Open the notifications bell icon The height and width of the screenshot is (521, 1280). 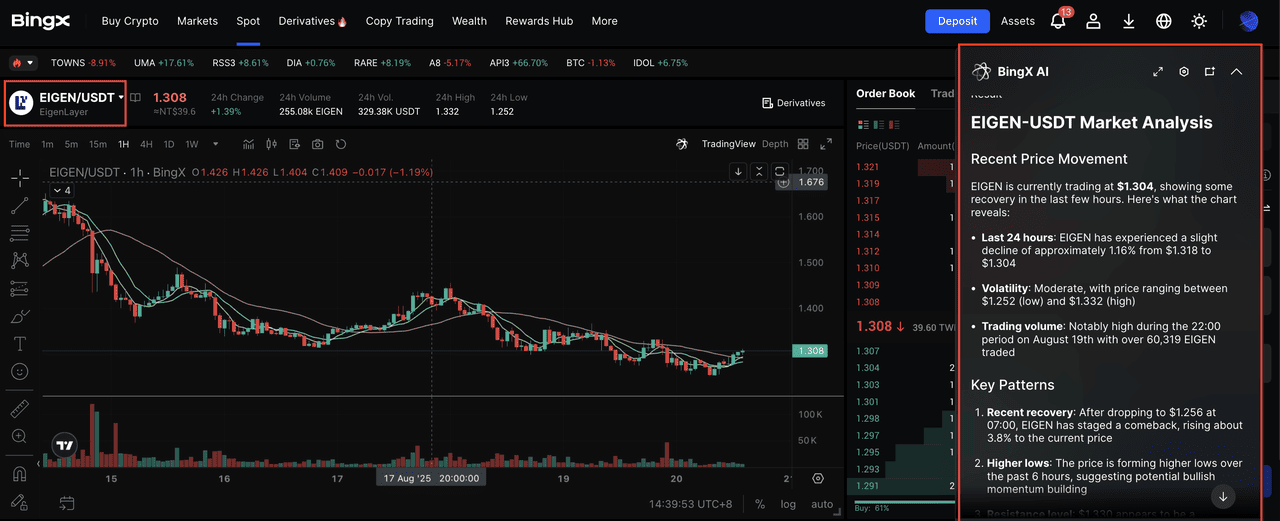1058,21
